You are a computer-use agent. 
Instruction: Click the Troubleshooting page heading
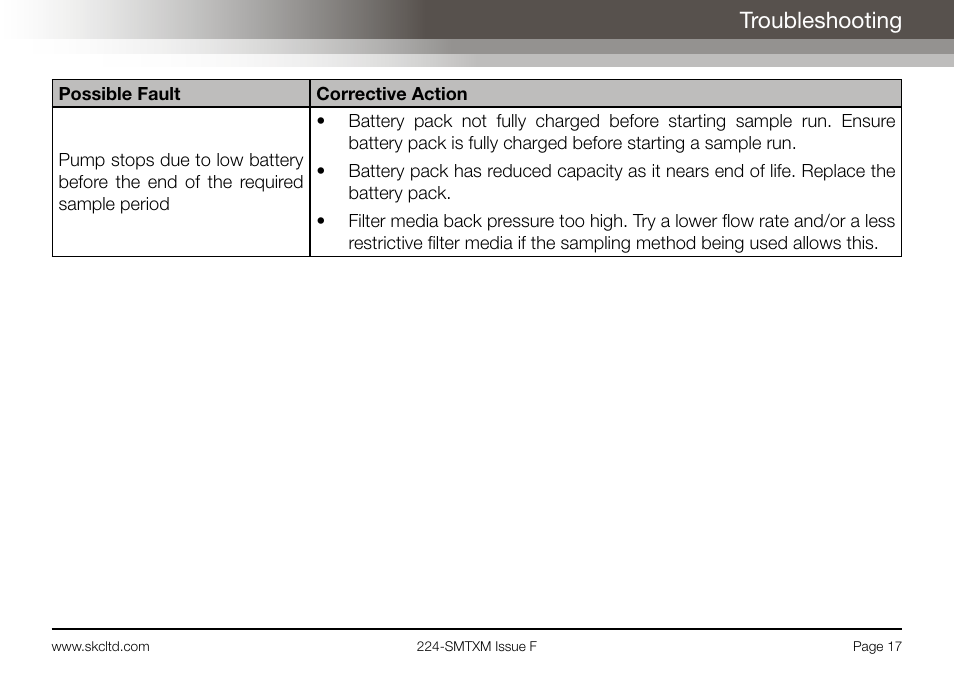pyautogui.click(x=820, y=20)
